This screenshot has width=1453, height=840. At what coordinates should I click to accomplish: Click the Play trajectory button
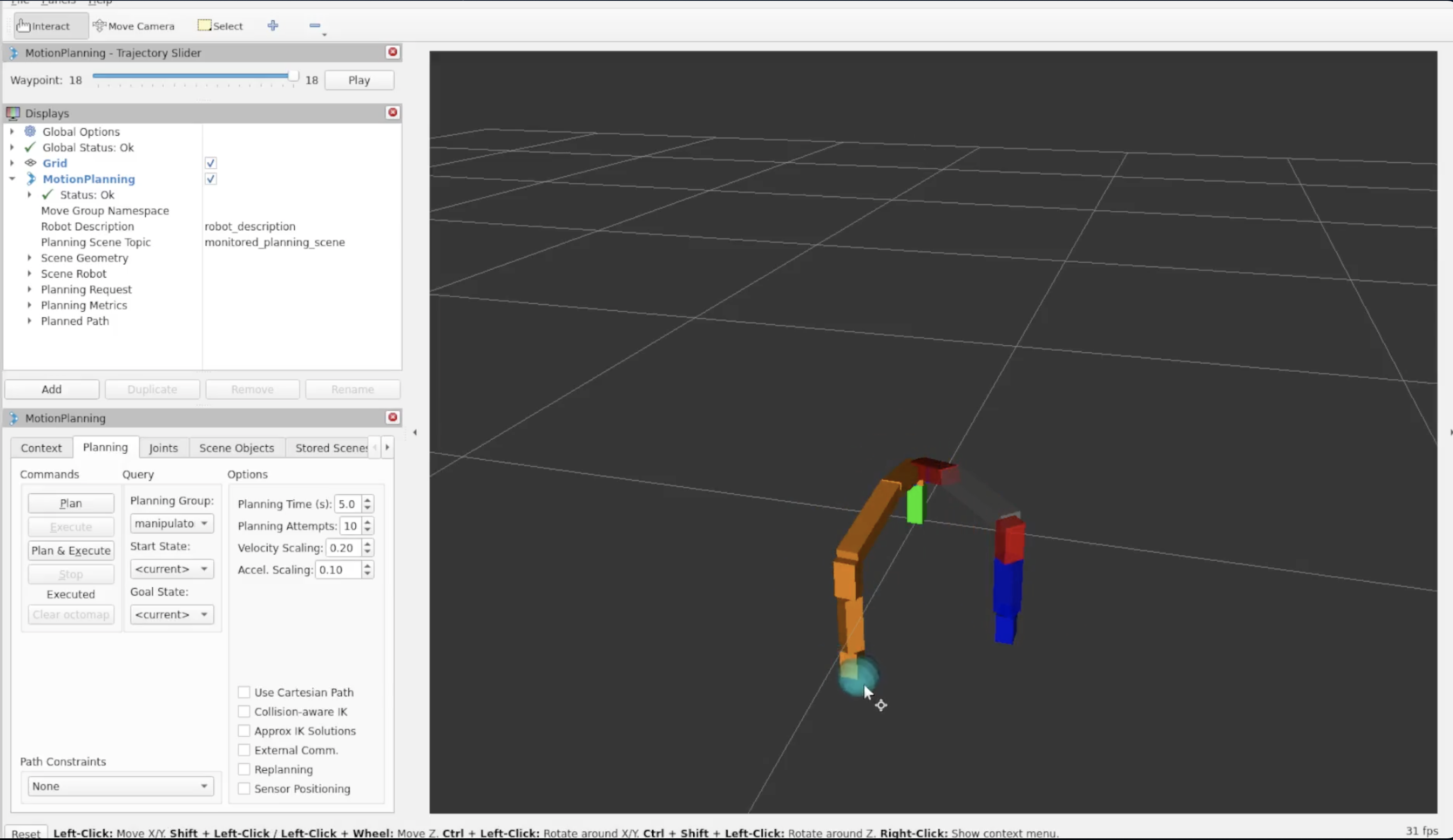pyautogui.click(x=359, y=80)
